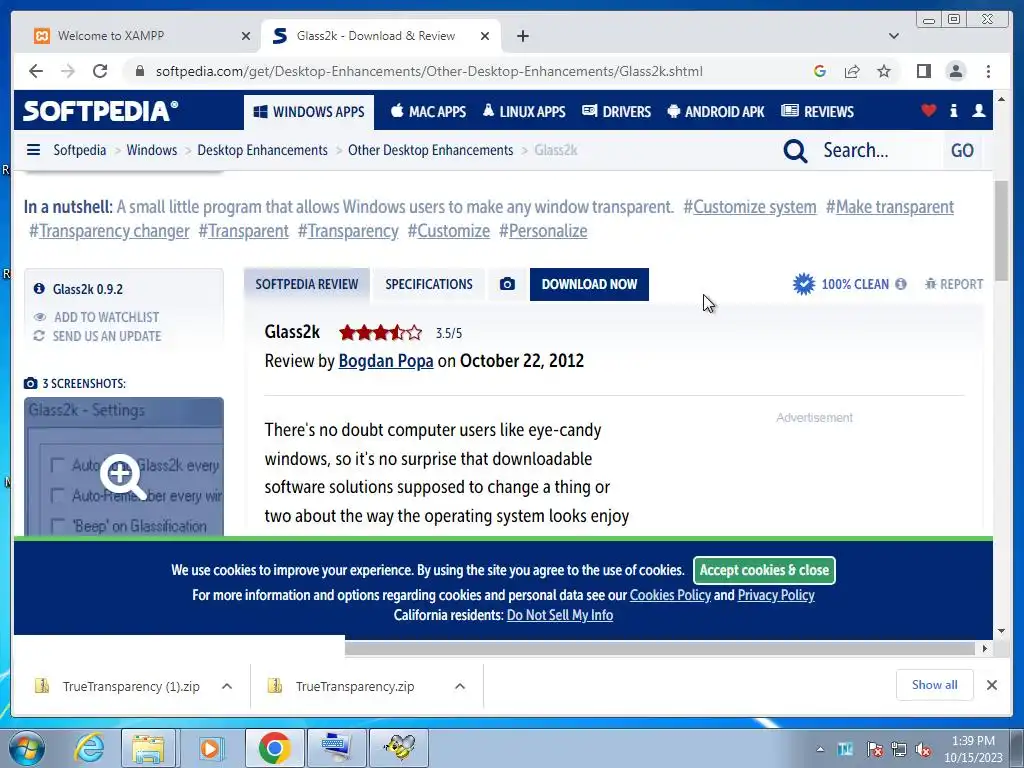Open the WINDOWS APPS menu
The width and height of the screenshot is (1024, 768).
pos(309,112)
